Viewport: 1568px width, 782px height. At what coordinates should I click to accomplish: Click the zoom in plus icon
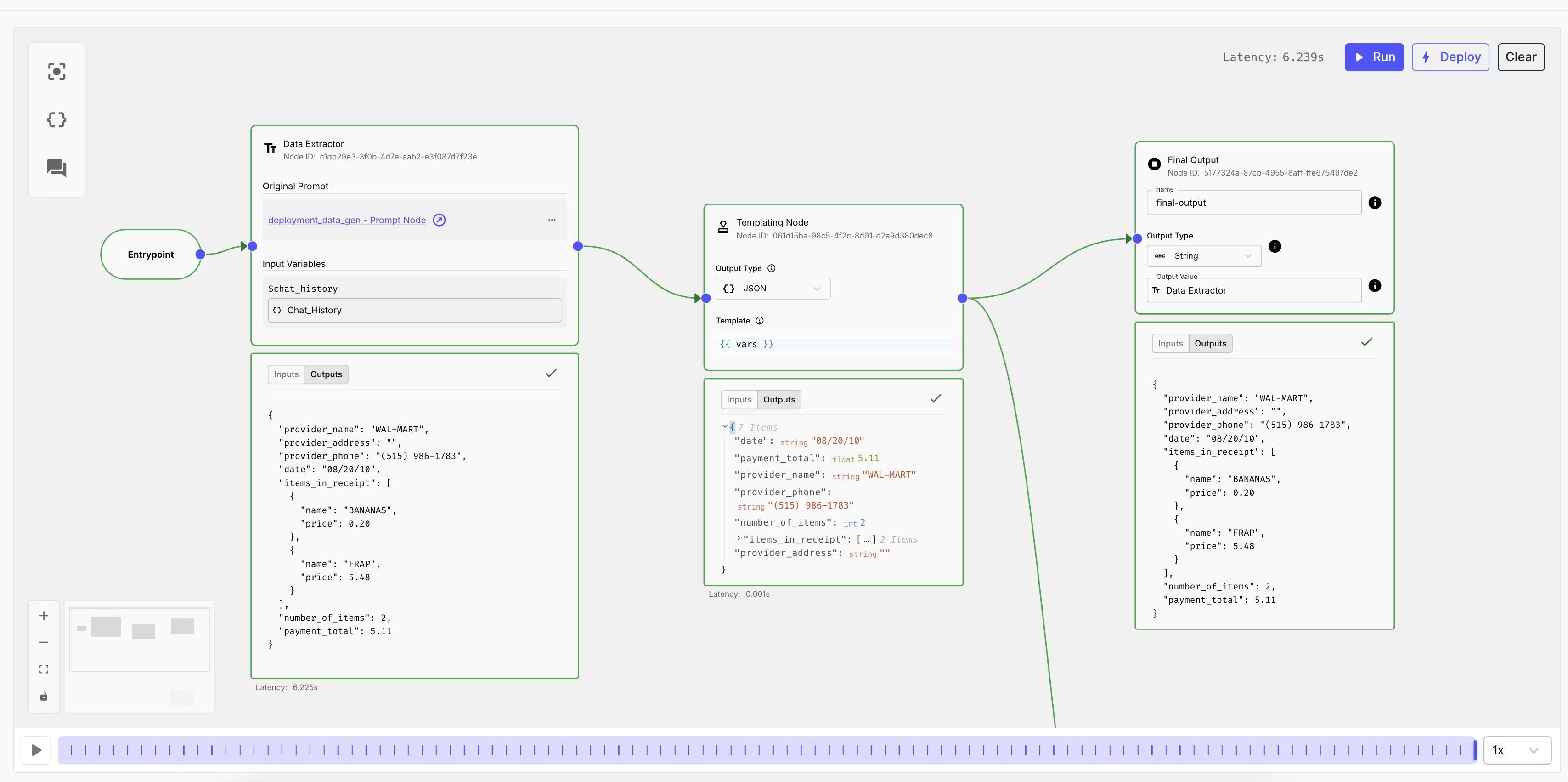coord(44,616)
